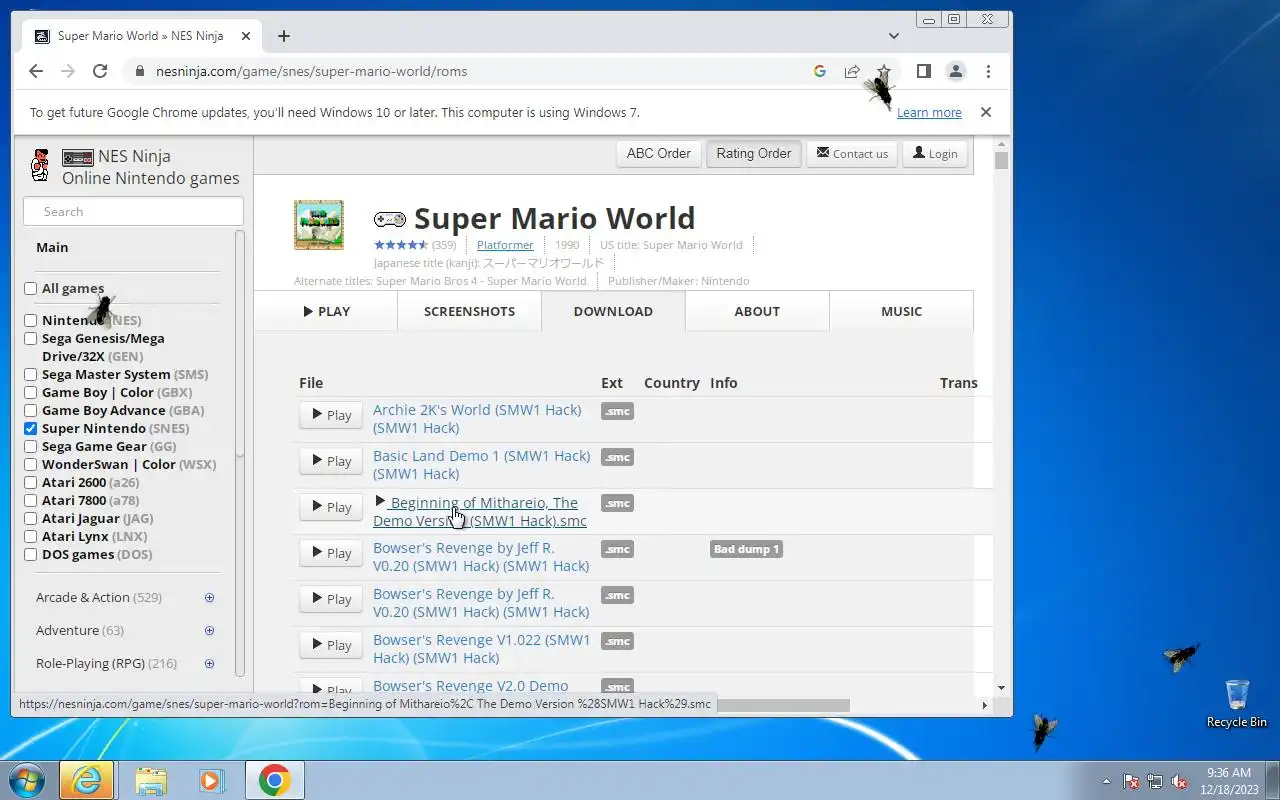Download Archie 2K's World ROM link
The height and width of the screenshot is (800, 1280).
pyautogui.click(x=477, y=419)
